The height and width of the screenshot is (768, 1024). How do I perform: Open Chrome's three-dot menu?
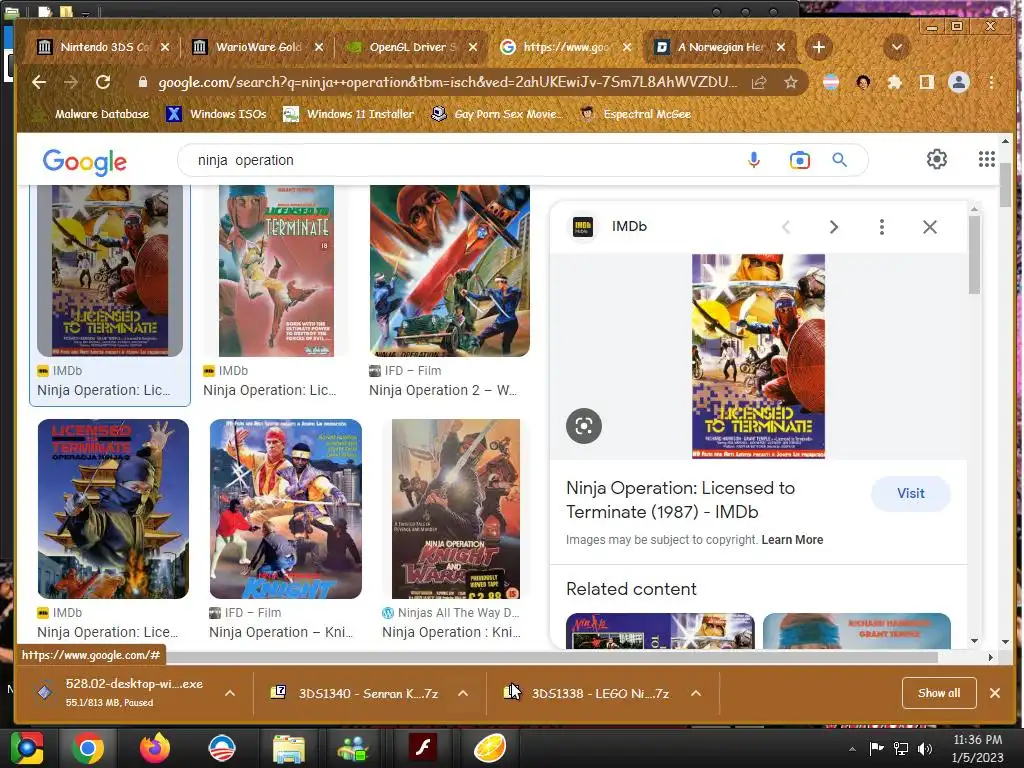(991, 82)
